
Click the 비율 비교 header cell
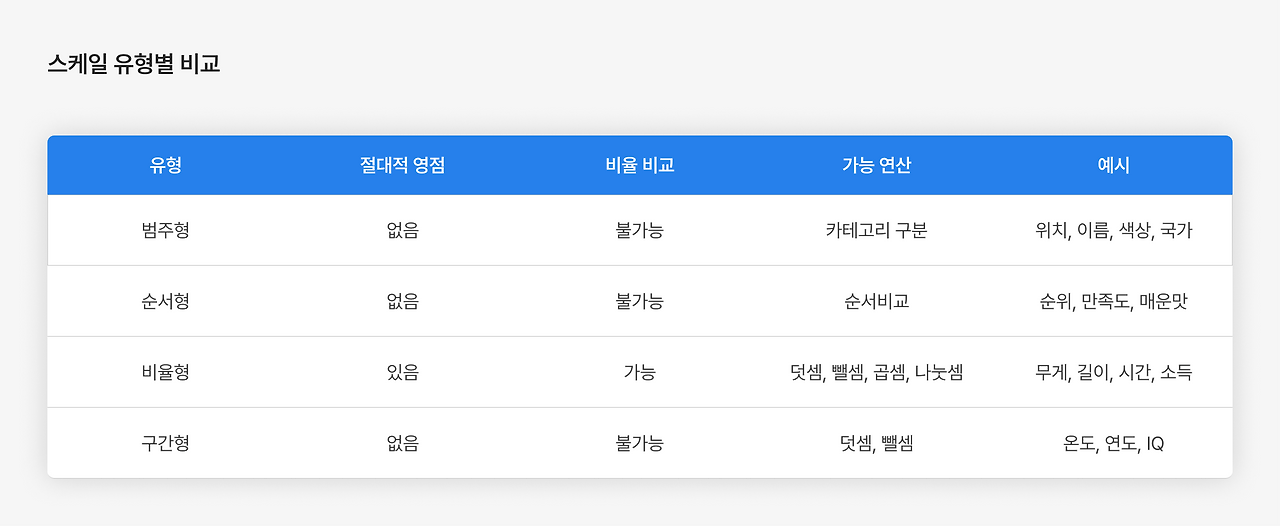coord(639,165)
